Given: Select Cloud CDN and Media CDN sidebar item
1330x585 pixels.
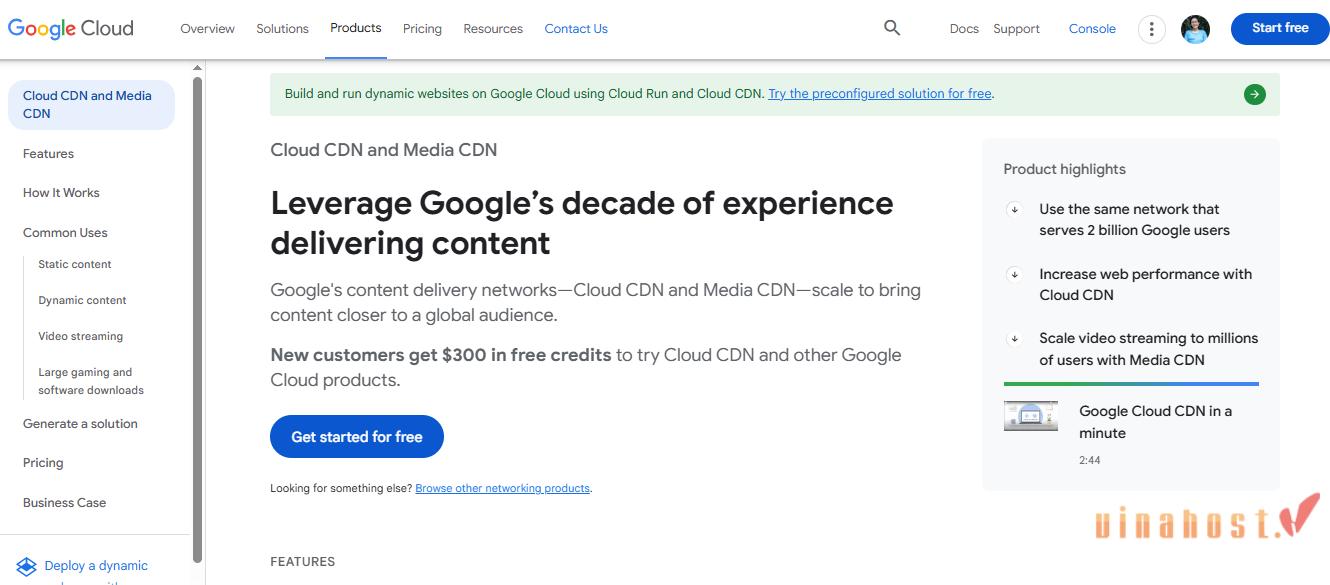Looking at the screenshot, I should (91, 105).
